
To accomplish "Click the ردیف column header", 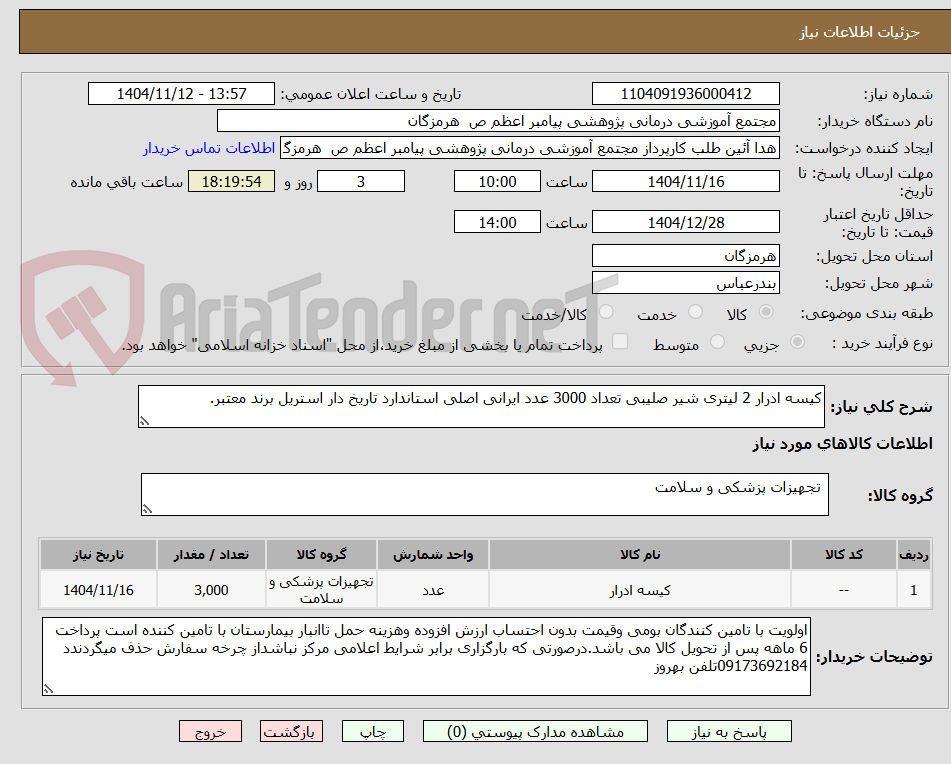I will tap(913, 555).
